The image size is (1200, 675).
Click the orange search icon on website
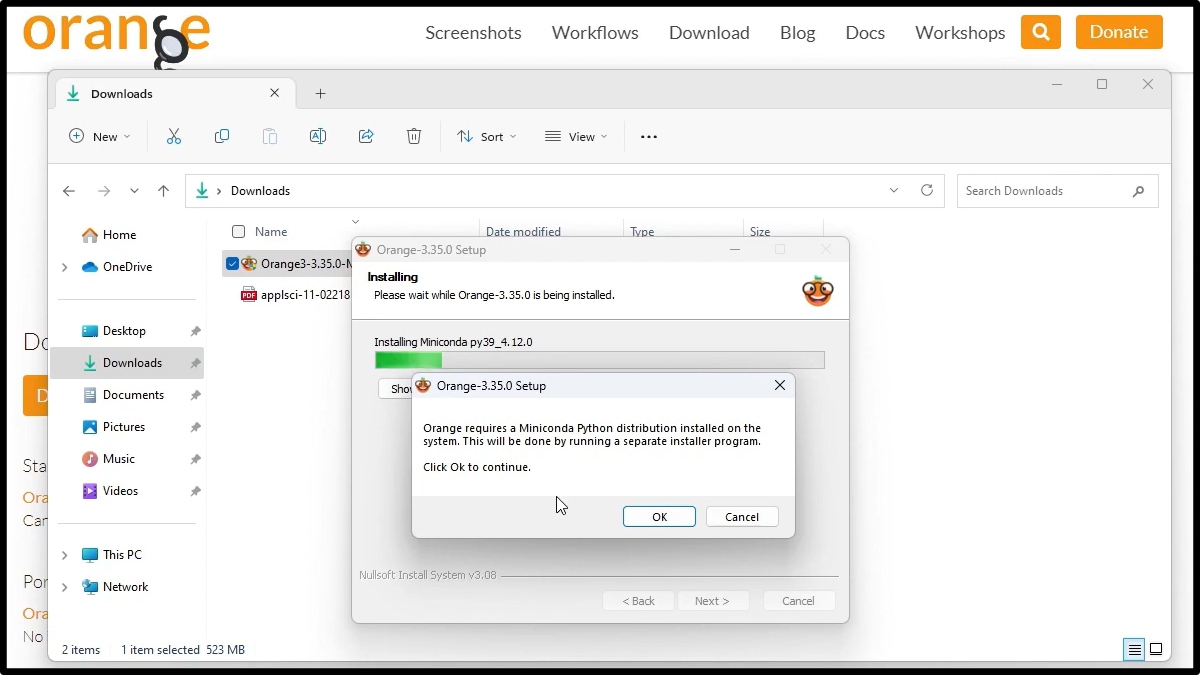[1041, 32]
